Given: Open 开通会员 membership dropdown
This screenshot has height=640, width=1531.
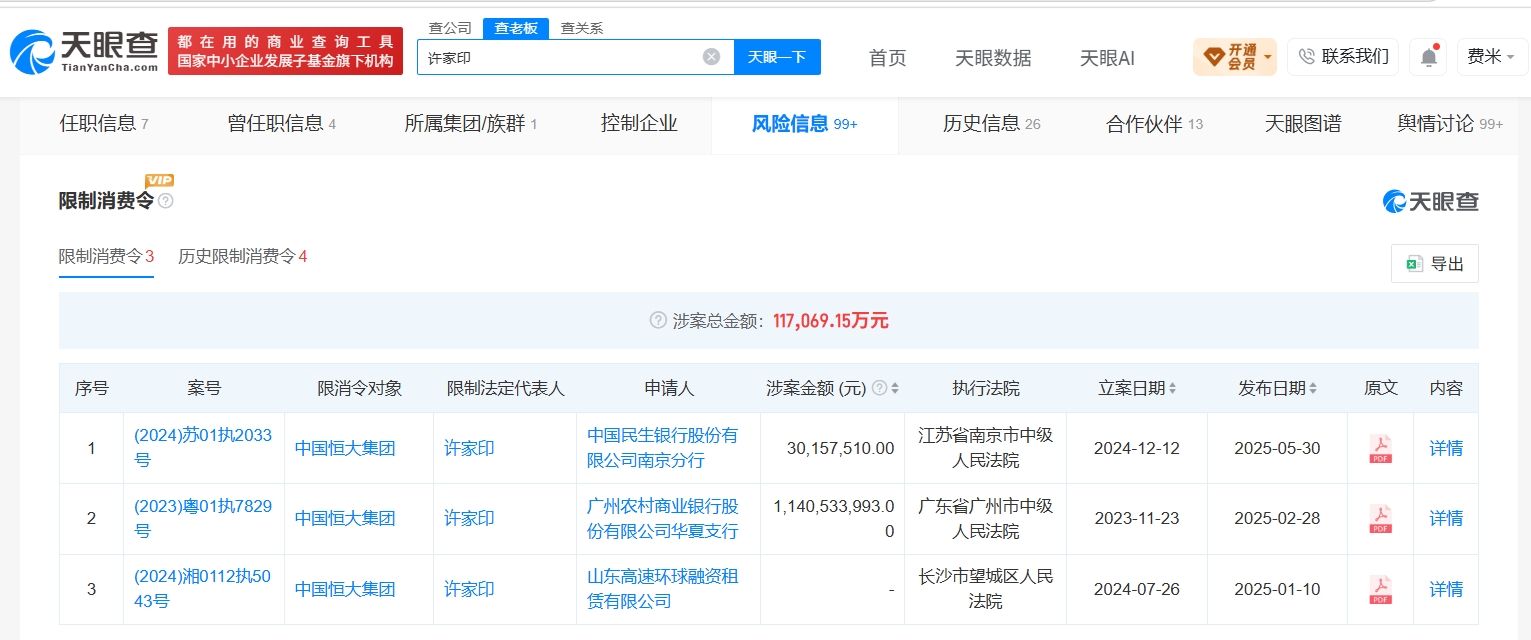Looking at the screenshot, I should click(1234, 57).
